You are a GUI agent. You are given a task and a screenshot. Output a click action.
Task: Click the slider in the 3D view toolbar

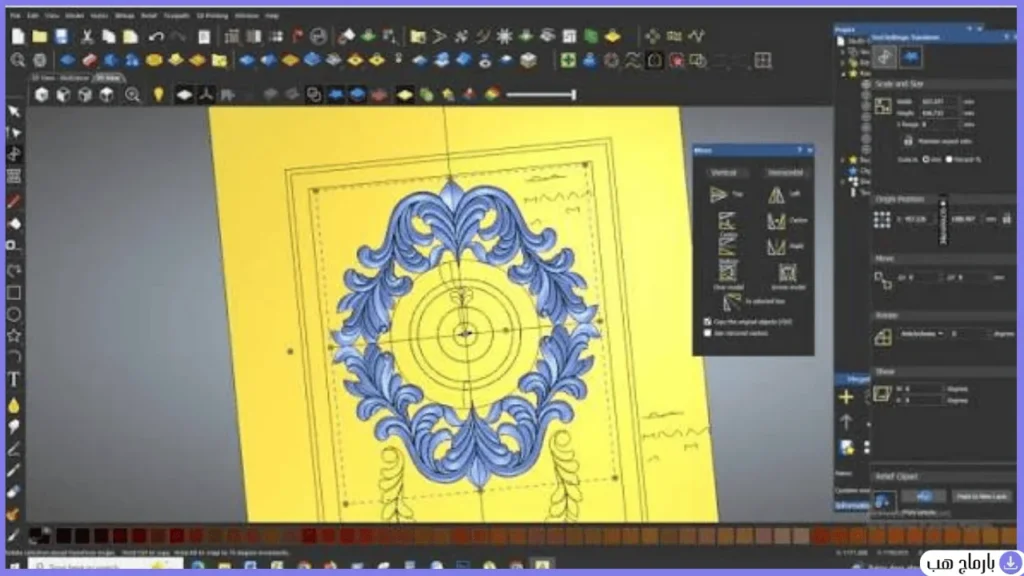[541, 95]
